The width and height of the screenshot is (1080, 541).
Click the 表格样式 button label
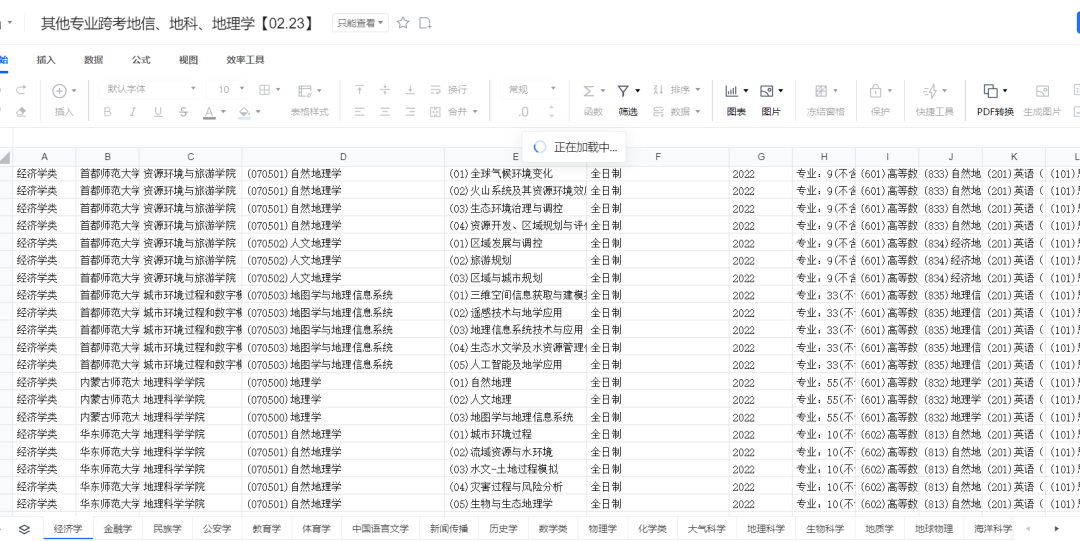[x=309, y=112]
